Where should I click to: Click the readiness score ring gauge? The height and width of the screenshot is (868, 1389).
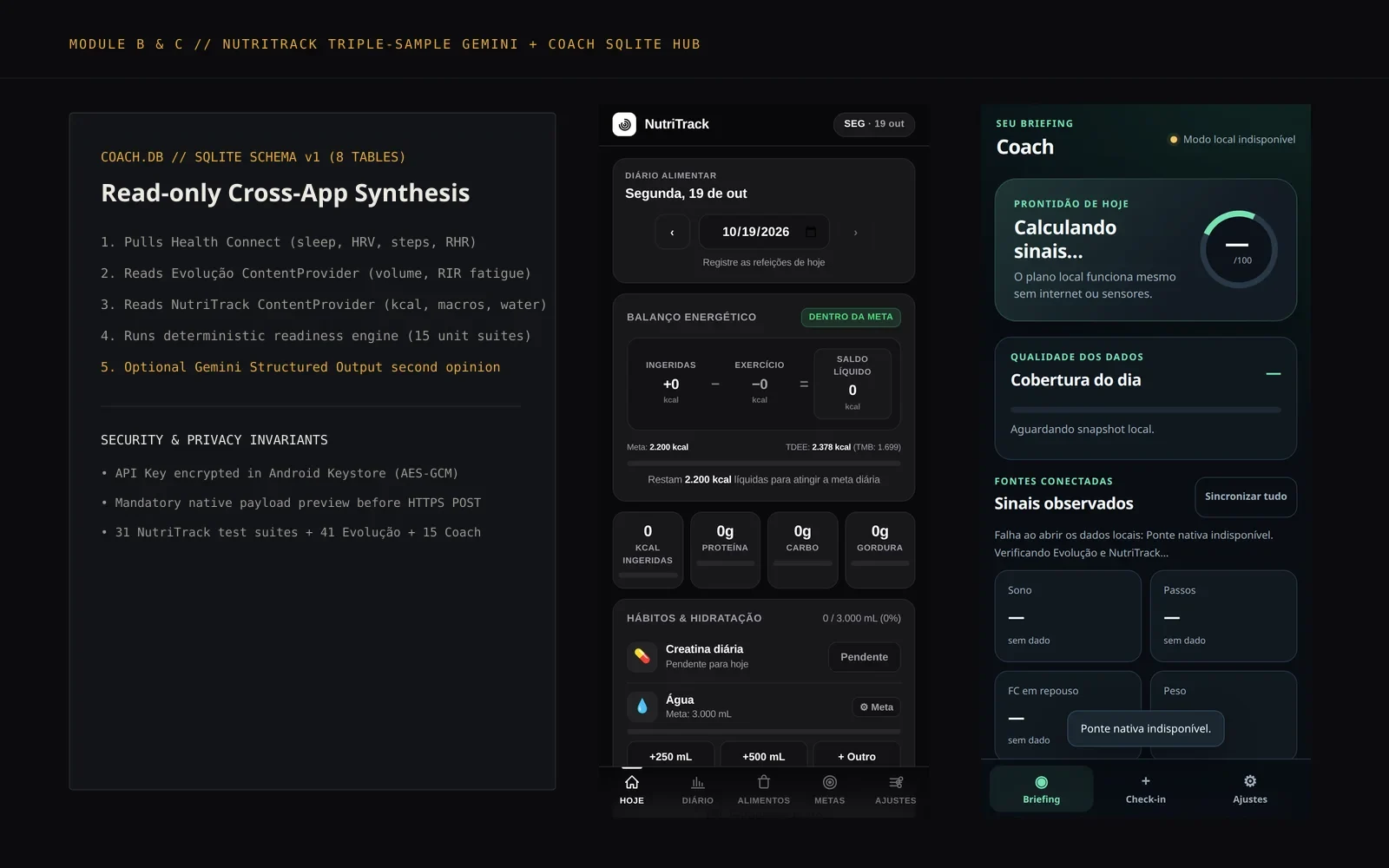point(1239,249)
